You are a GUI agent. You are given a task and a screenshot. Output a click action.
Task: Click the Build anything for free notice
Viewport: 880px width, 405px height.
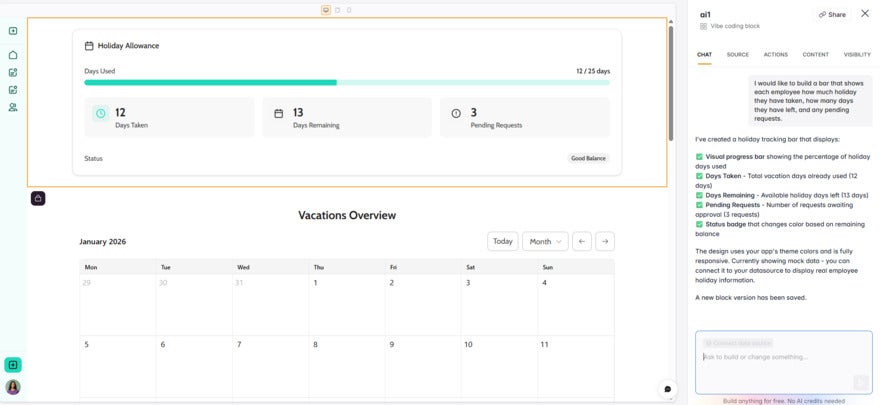783,401
